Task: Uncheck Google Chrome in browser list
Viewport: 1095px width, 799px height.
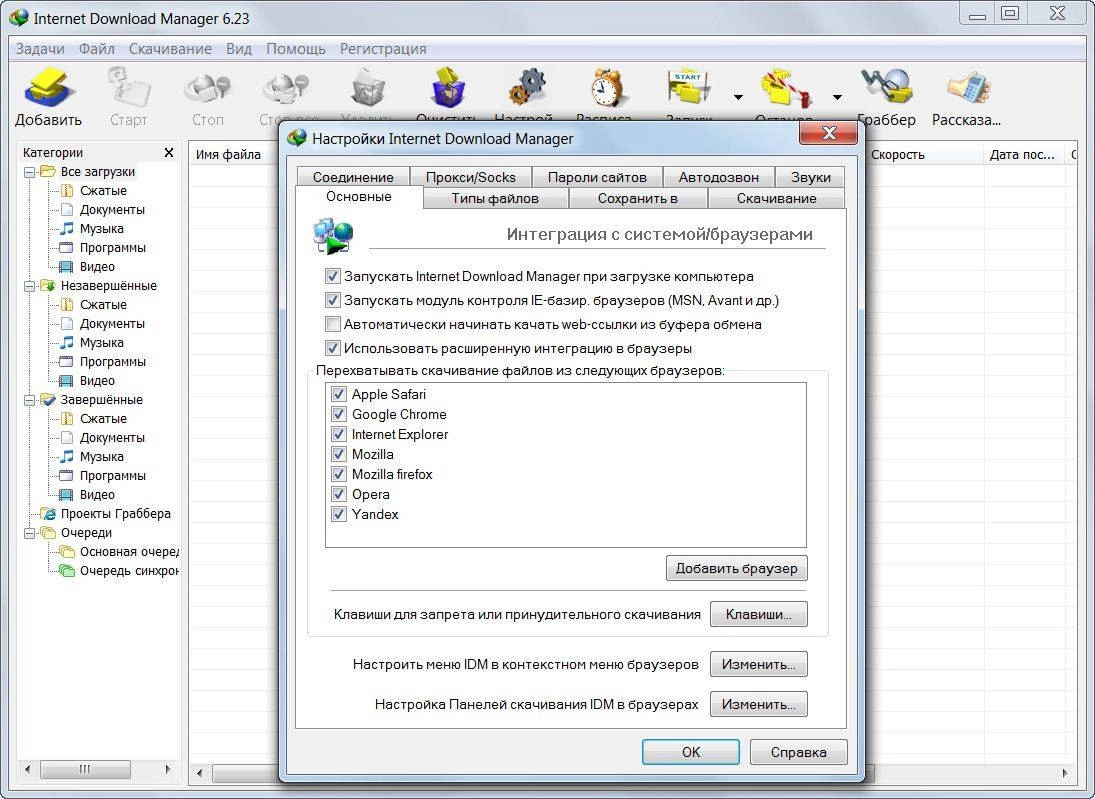Action: point(339,414)
